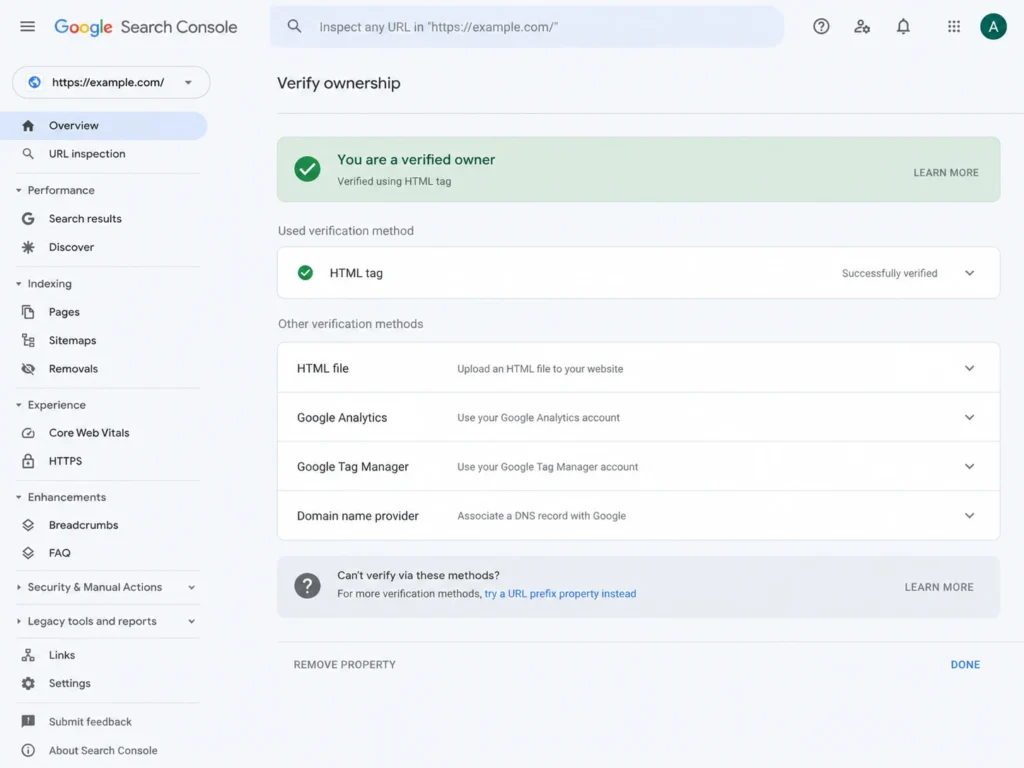Screen dimensions: 1024x768
Task: Click the search magnifier icon in URL bar
Action: [x=295, y=26]
